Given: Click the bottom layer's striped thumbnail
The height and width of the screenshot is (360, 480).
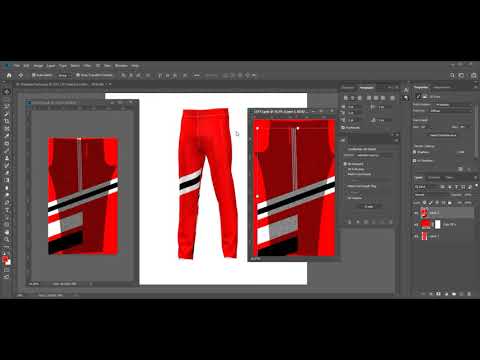Looking at the screenshot, I should tap(424, 236).
